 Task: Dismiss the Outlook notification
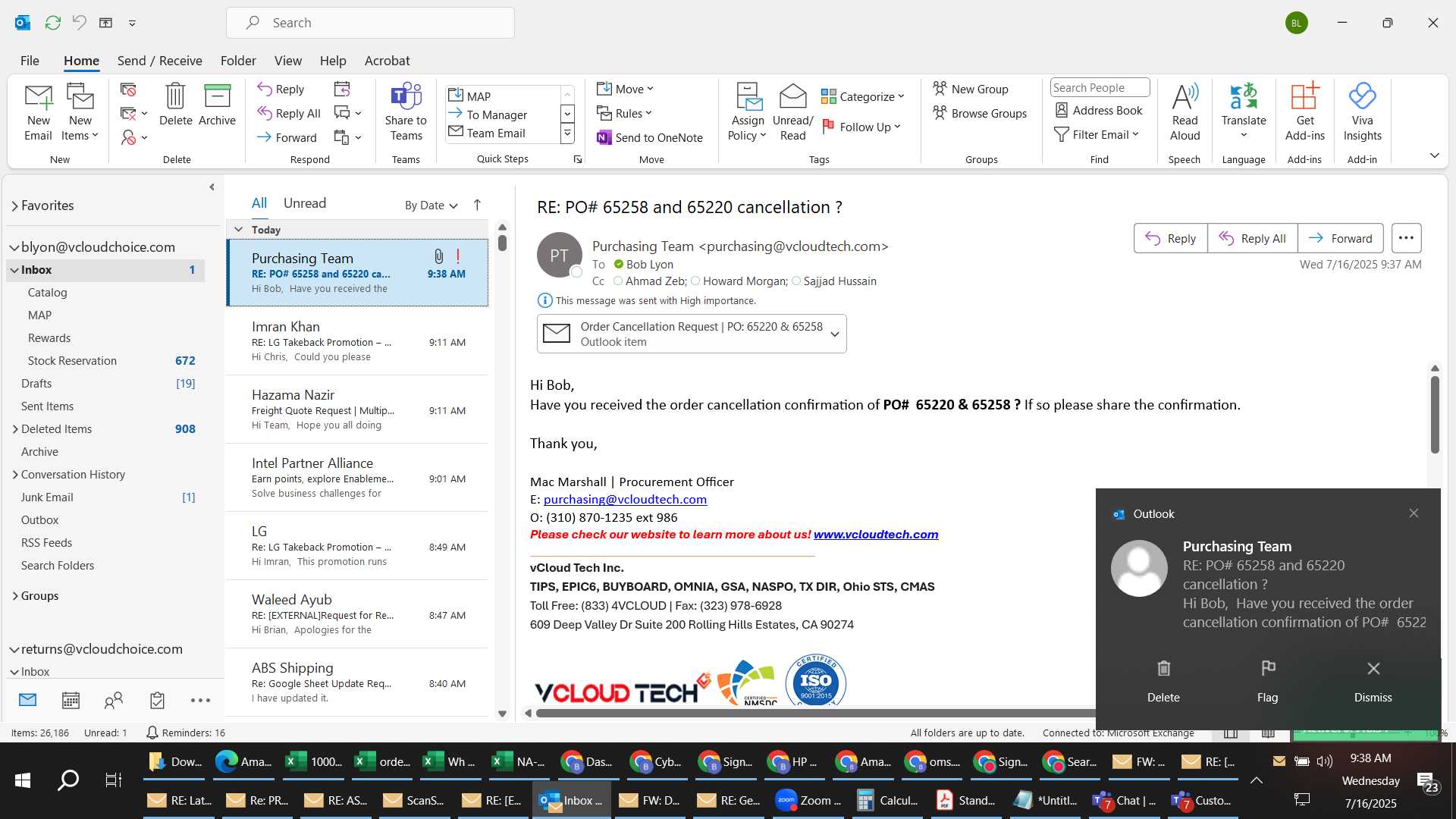1373,680
